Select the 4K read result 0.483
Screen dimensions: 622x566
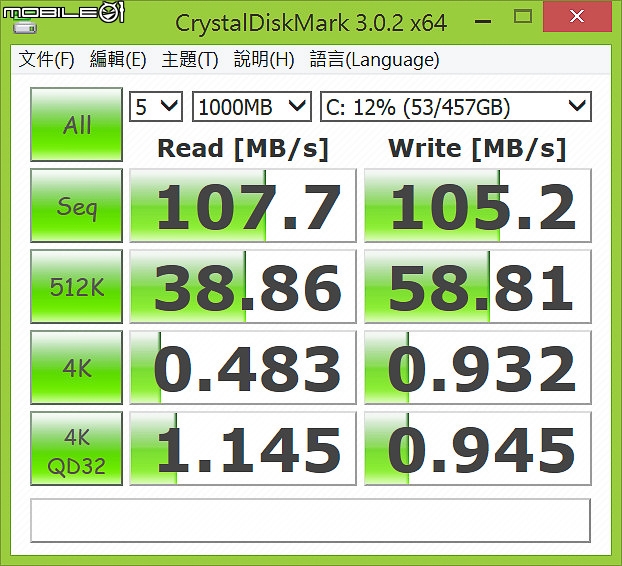pos(243,367)
